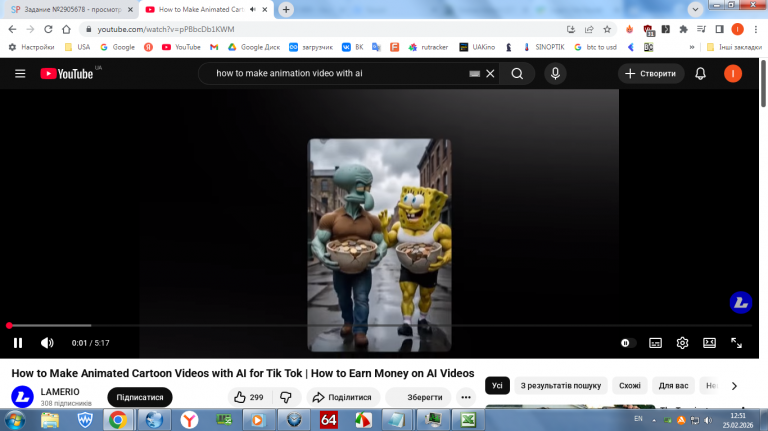Open the Windows Start menu
This screenshot has height=431, width=768.
point(15,420)
